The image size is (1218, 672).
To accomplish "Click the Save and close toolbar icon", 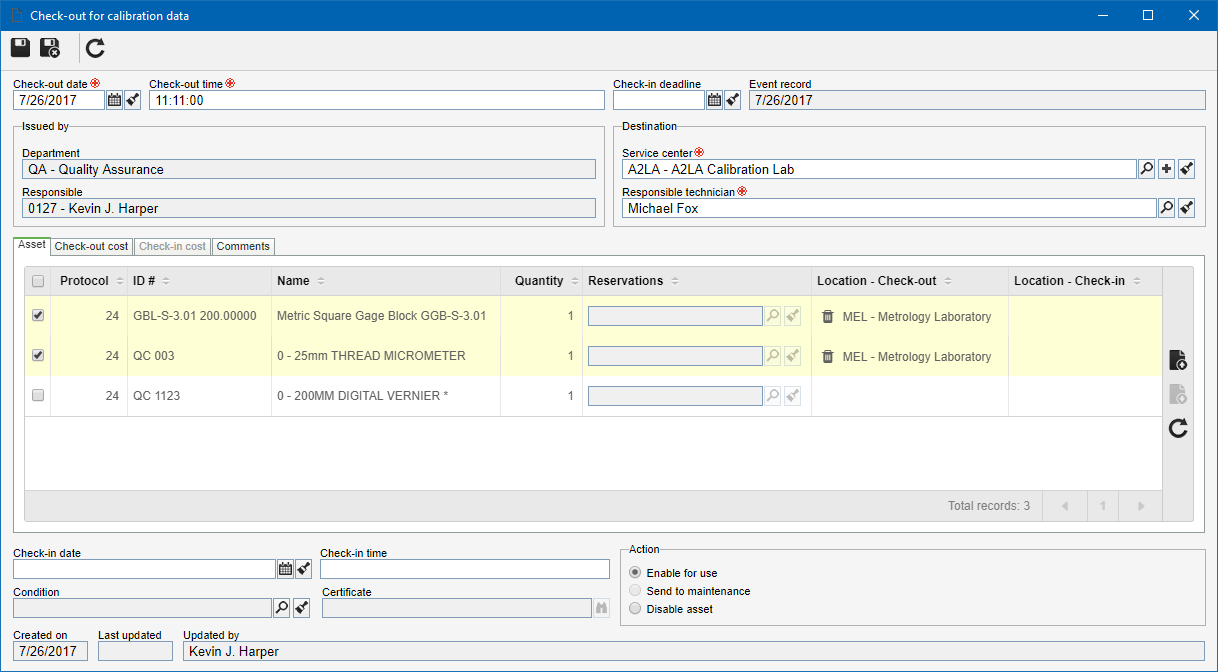I will (x=50, y=48).
